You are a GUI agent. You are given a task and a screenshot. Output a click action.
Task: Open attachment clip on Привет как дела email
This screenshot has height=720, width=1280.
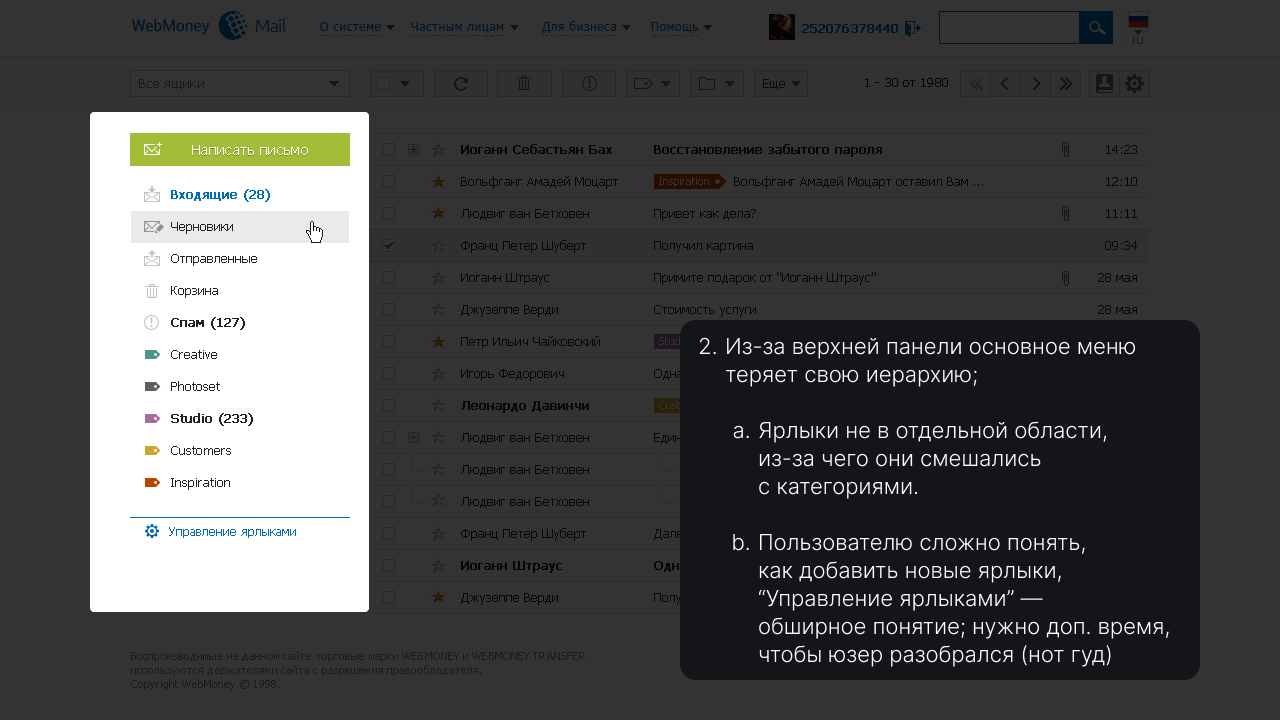pos(1065,214)
